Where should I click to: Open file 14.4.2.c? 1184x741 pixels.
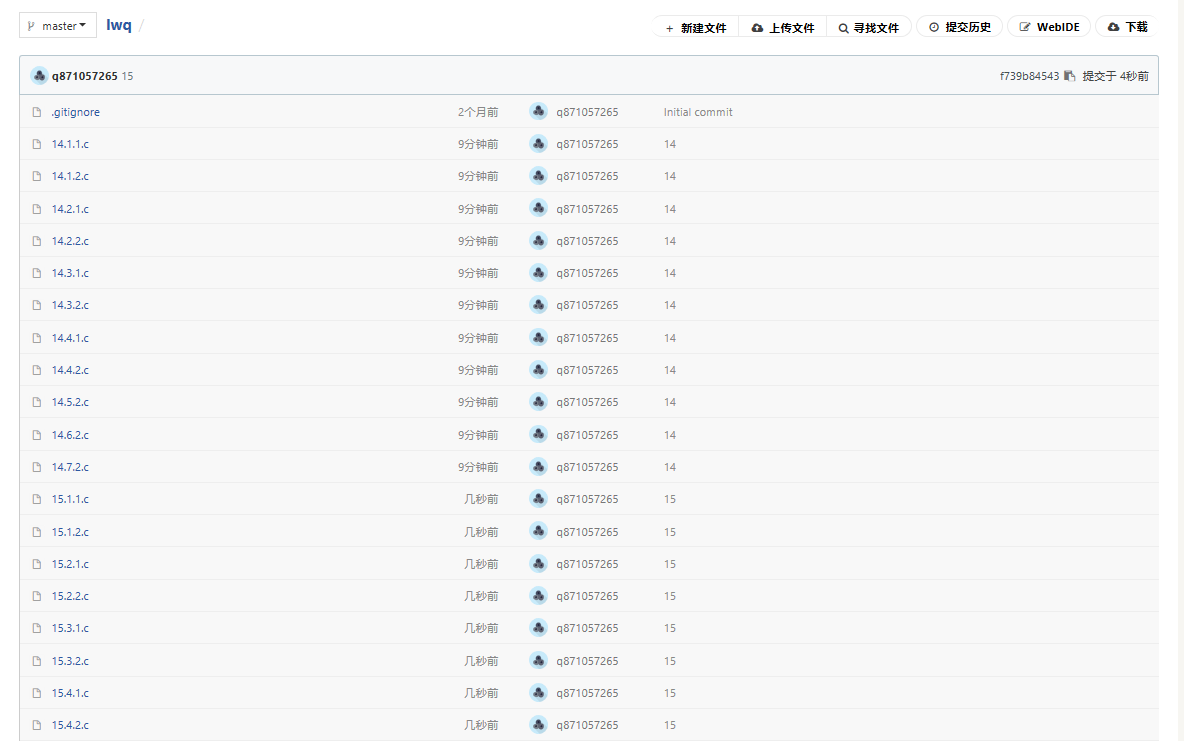[x=70, y=370]
